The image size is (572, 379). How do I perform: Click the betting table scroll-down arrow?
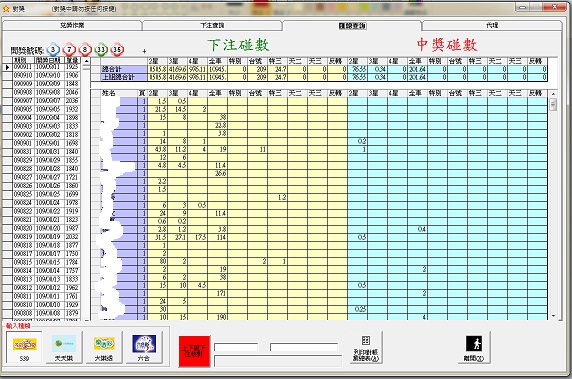tap(553, 316)
